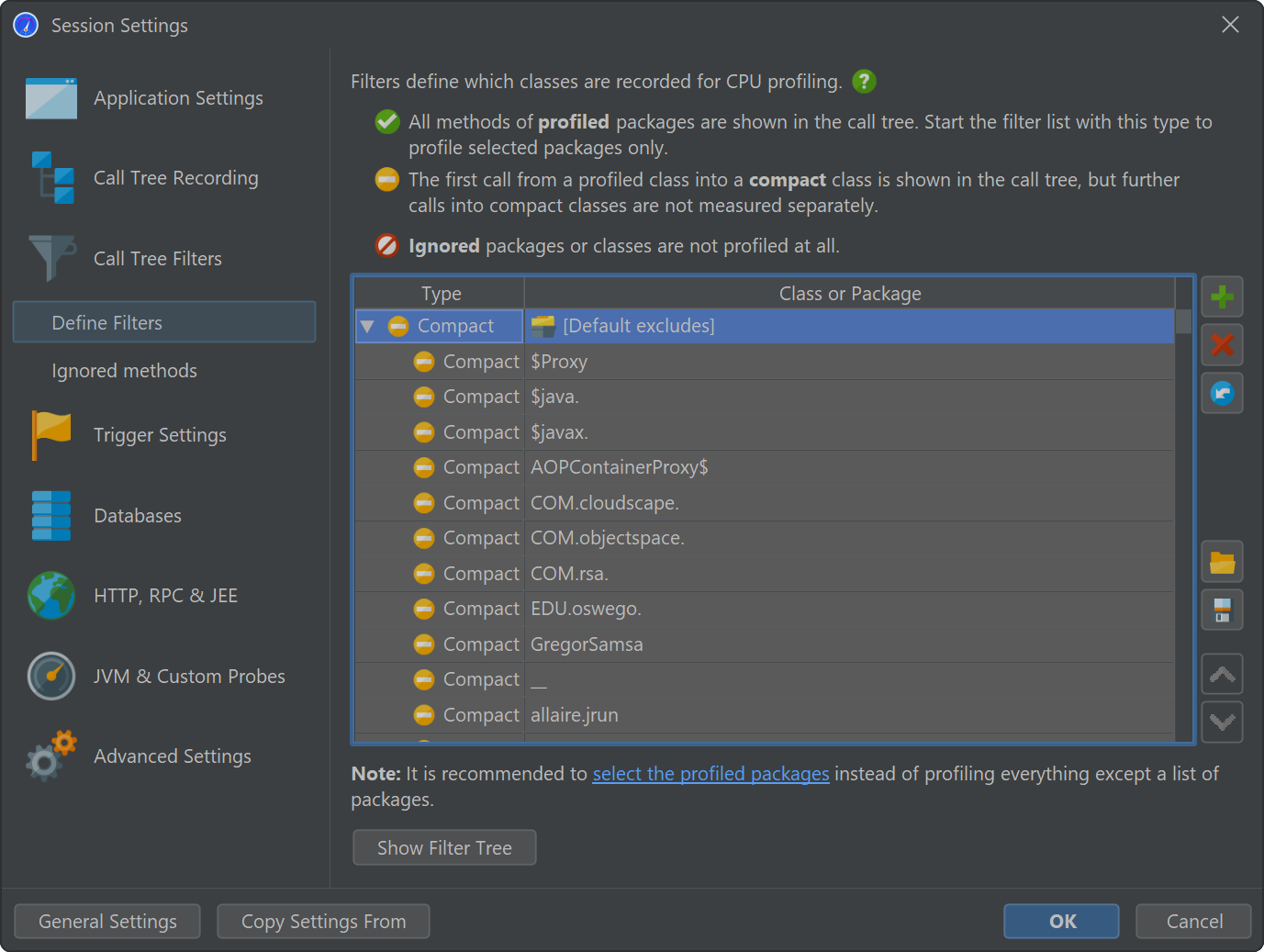The height and width of the screenshot is (952, 1264).
Task: Open help via green question mark icon
Action: point(864,82)
